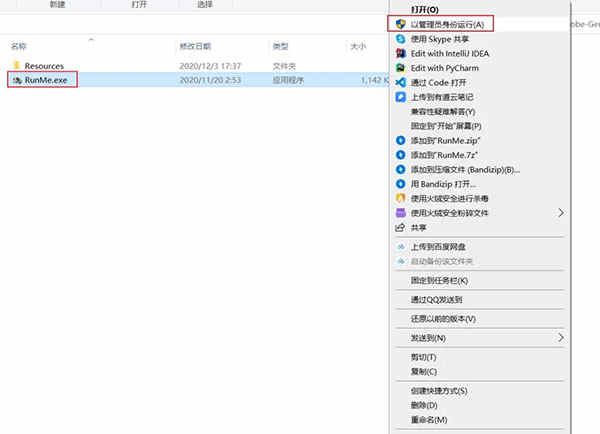Click the Skype share icon
This screenshot has height=434, width=600.
(400, 39)
